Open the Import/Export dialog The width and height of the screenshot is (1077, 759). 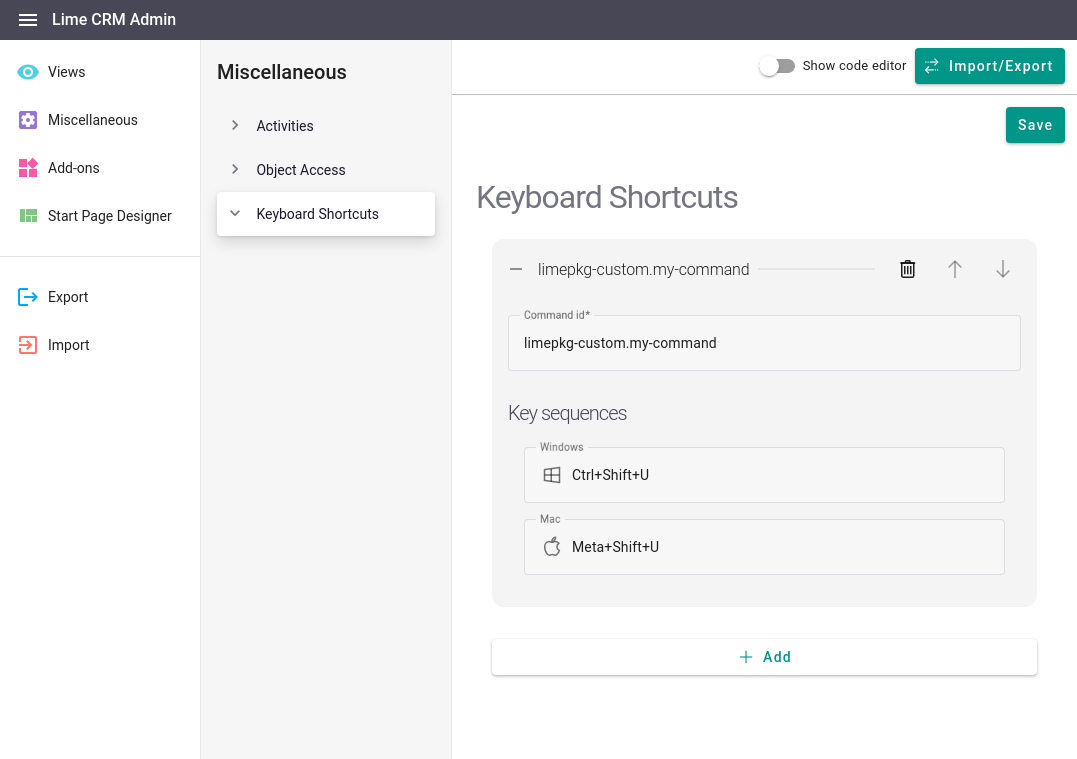pyautogui.click(x=989, y=65)
